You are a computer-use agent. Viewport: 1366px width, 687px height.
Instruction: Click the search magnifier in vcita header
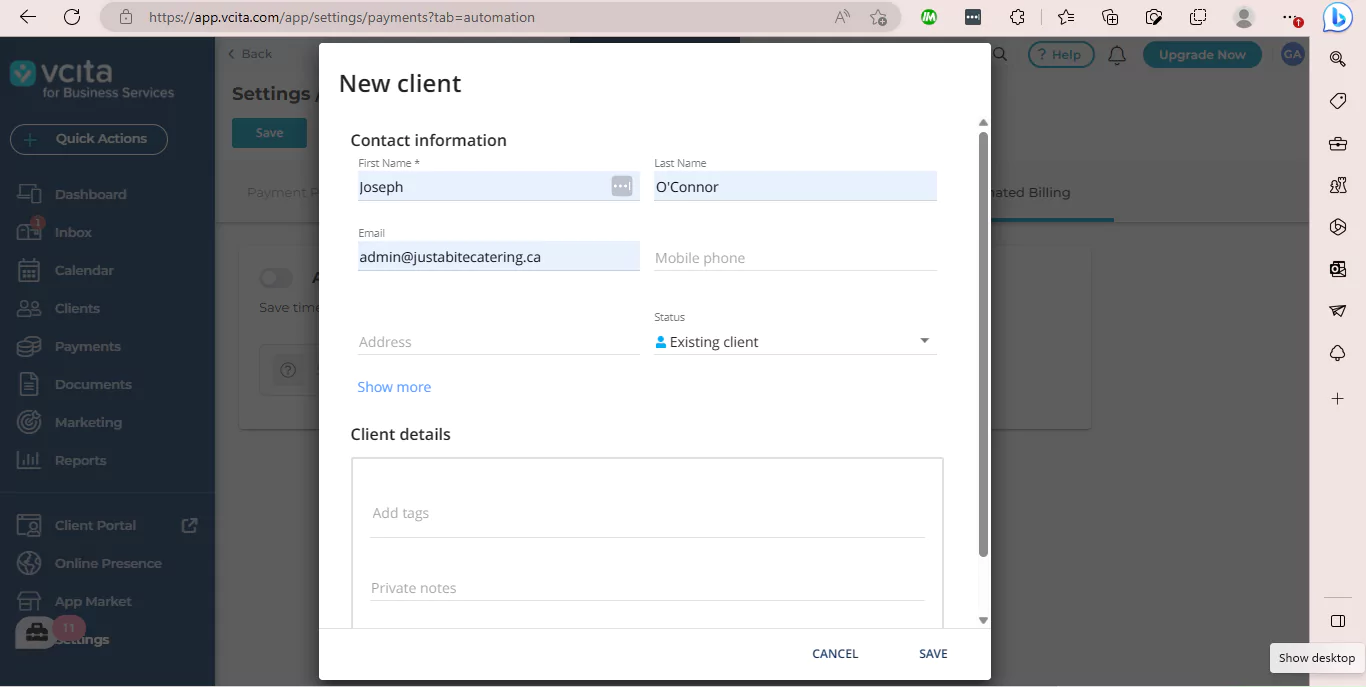(x=999, y=55)
